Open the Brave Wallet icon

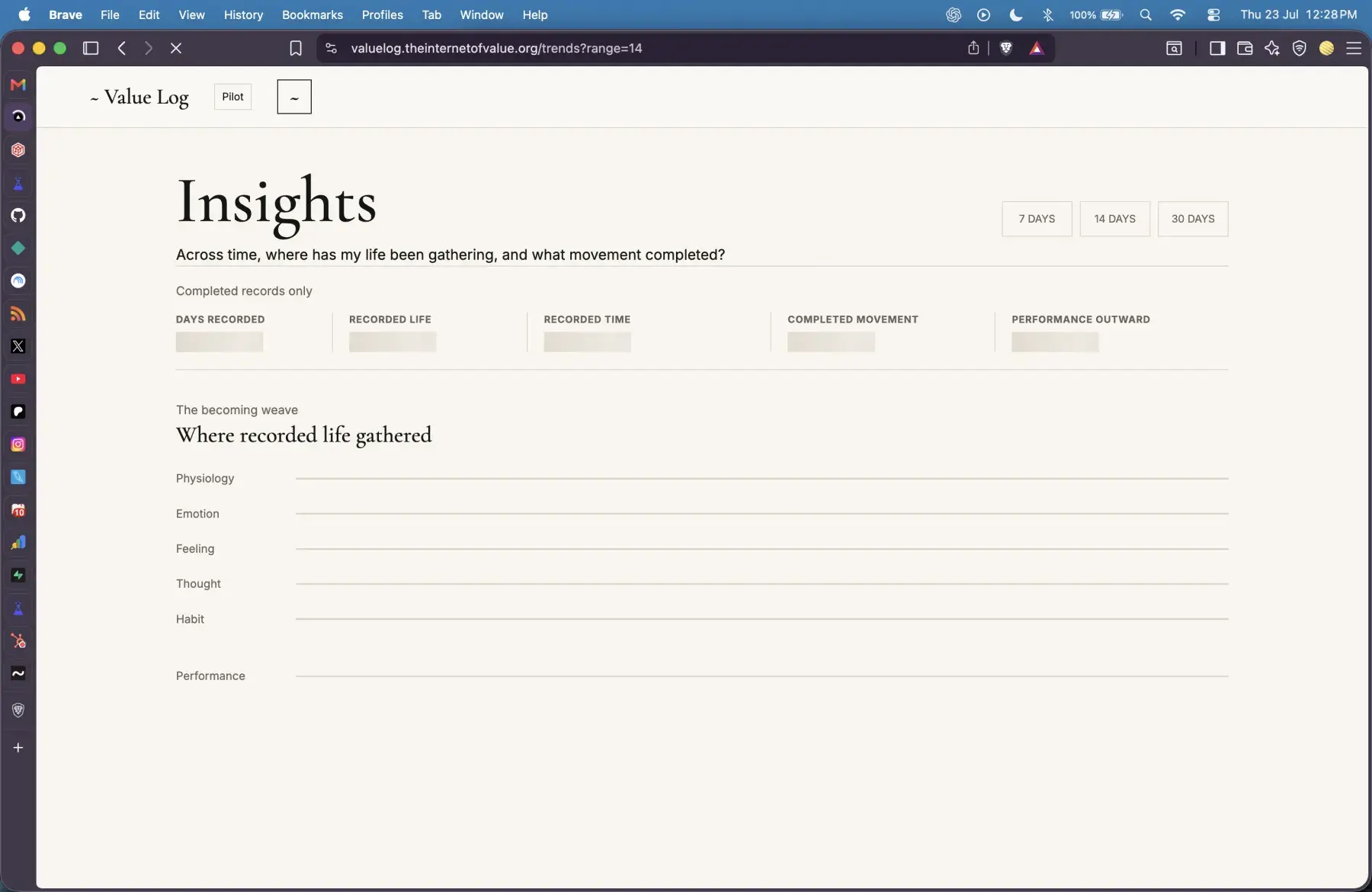[x=1245, y=48]
